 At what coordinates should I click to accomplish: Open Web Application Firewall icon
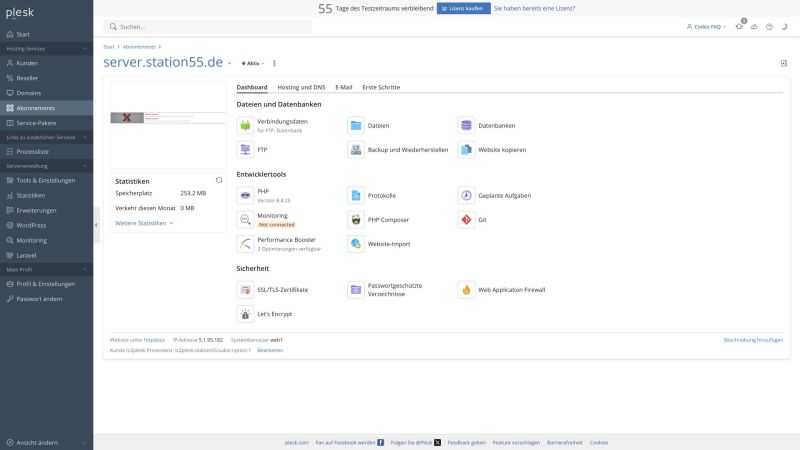[466, 290]
